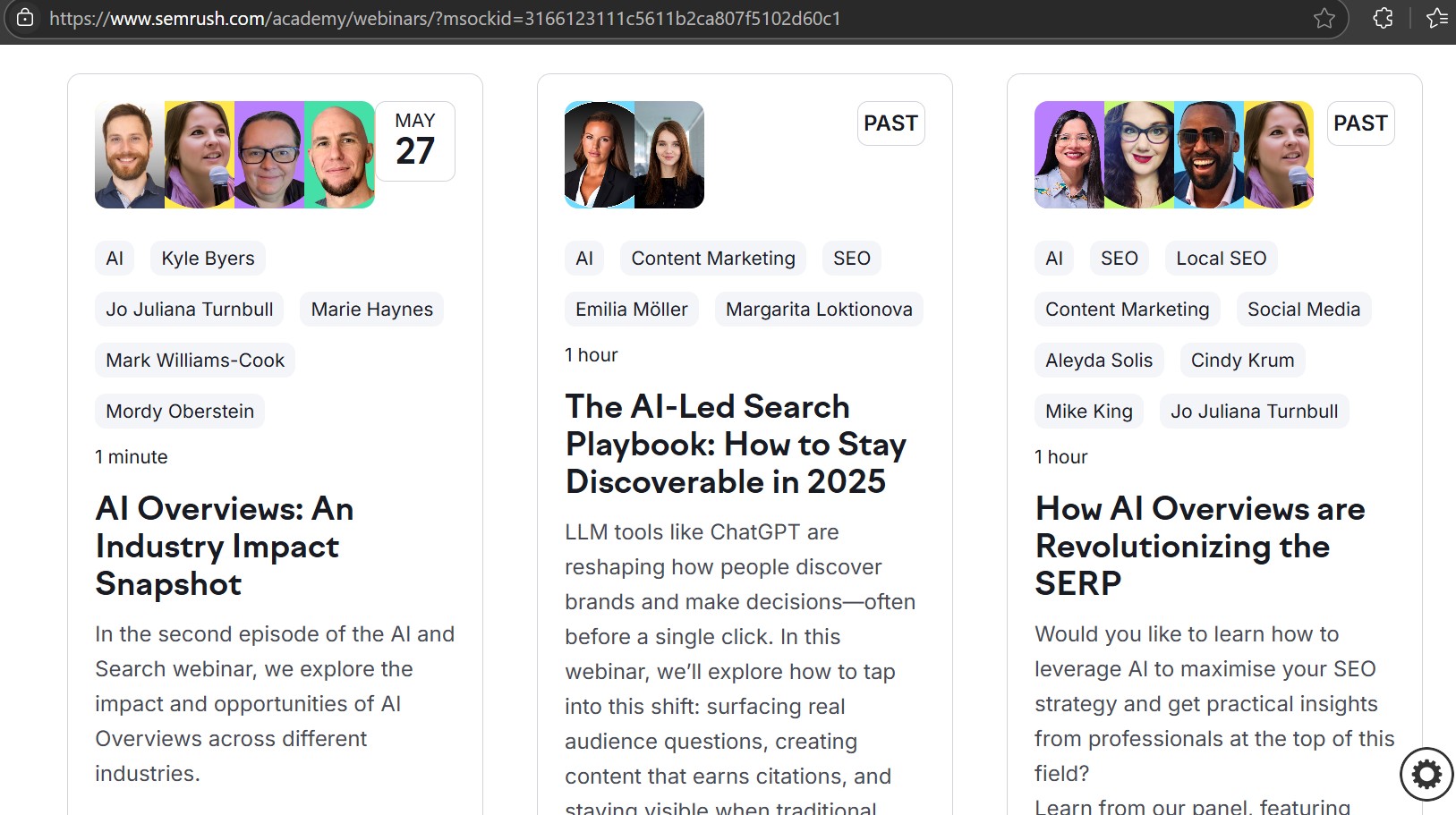Click the 'Mordy Oberstein' speaker tag
The width and height of the screenshot is (1456, 815).
click(x=179, y=411)
